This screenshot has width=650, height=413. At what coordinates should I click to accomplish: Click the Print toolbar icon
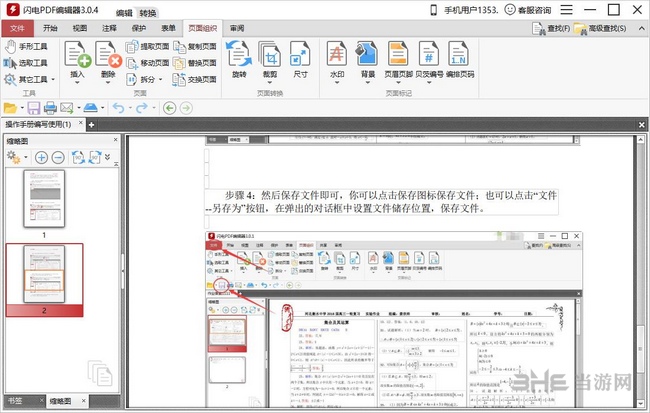point(50,109)
